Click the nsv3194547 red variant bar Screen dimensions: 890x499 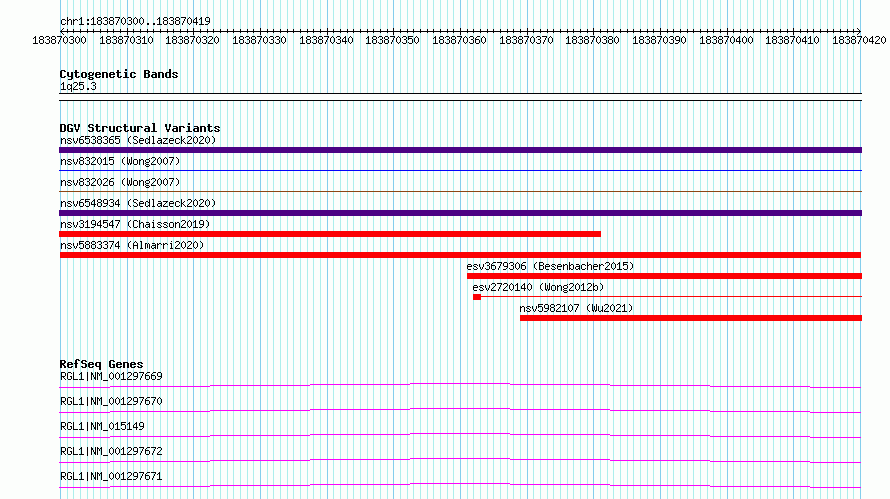pyautogui.click(x=330, y=234)
